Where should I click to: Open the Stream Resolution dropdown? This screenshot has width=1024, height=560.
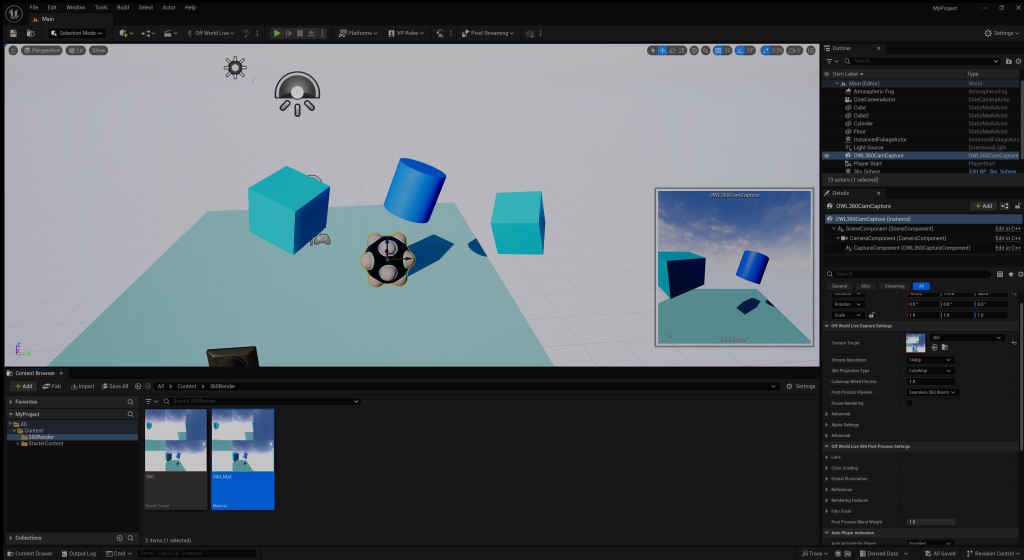coord(930,360)
